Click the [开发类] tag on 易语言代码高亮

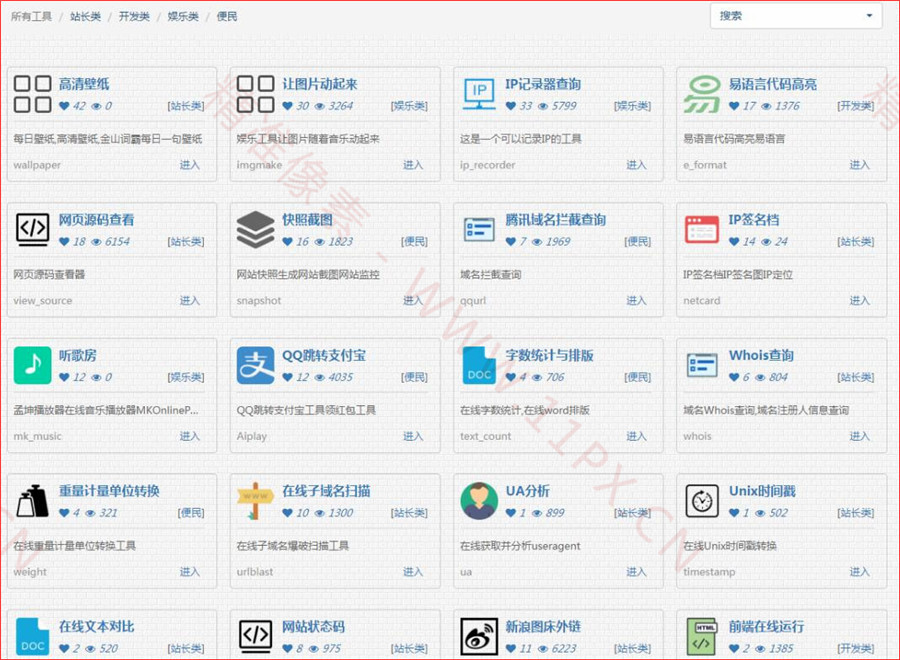(x=855, y=106)
